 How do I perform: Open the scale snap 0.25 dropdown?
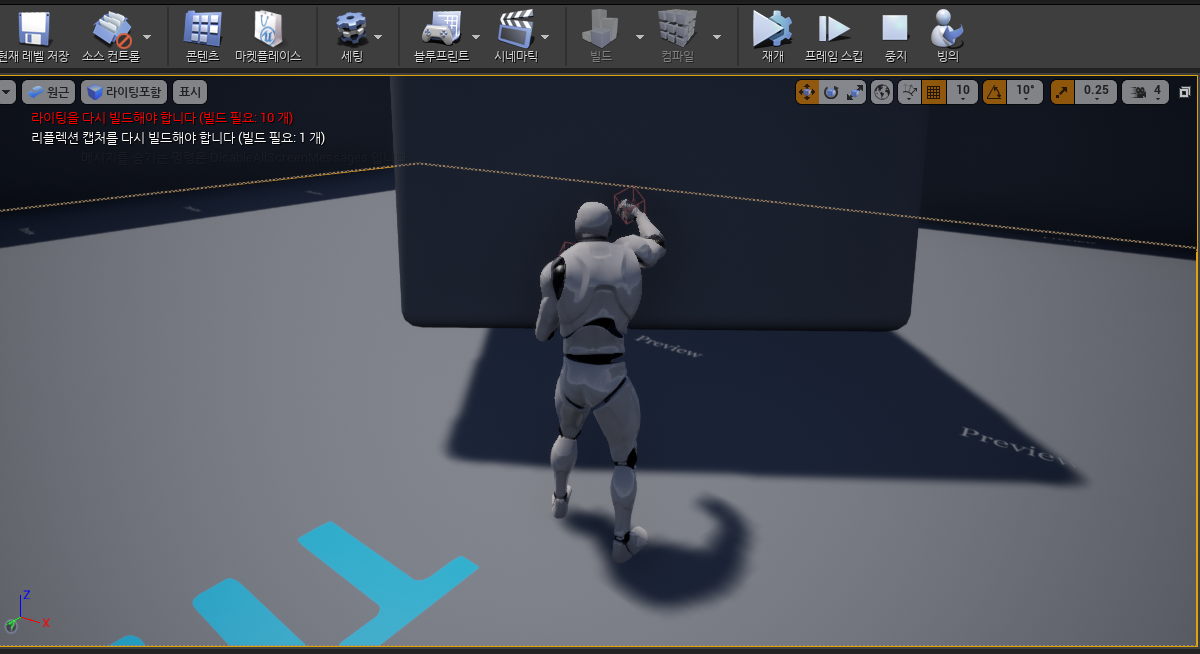click(1096, 92)
